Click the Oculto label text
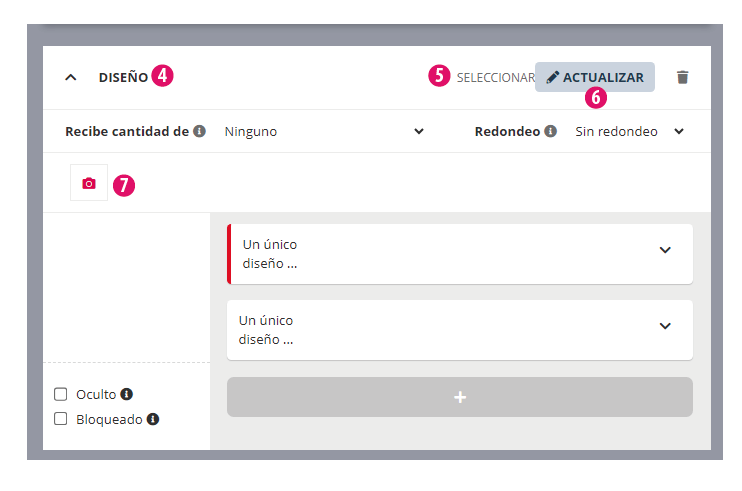 point(96,394)
